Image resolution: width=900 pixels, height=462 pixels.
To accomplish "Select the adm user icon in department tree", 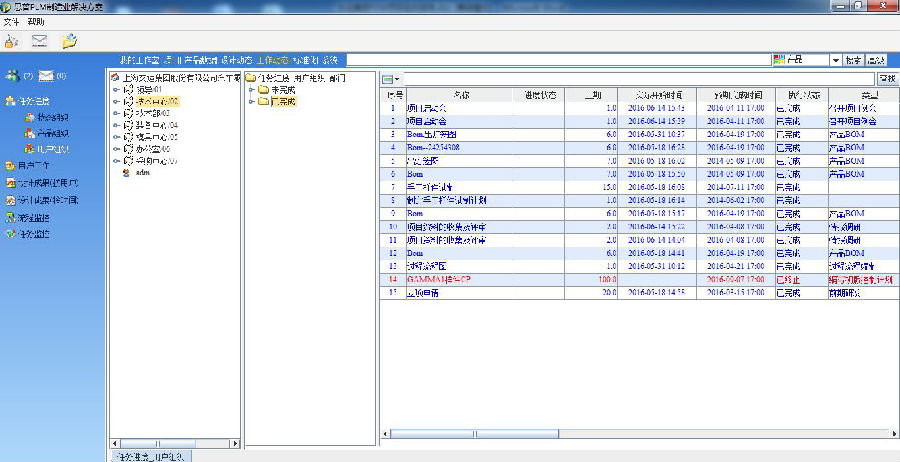I will (x=127, y=172).
